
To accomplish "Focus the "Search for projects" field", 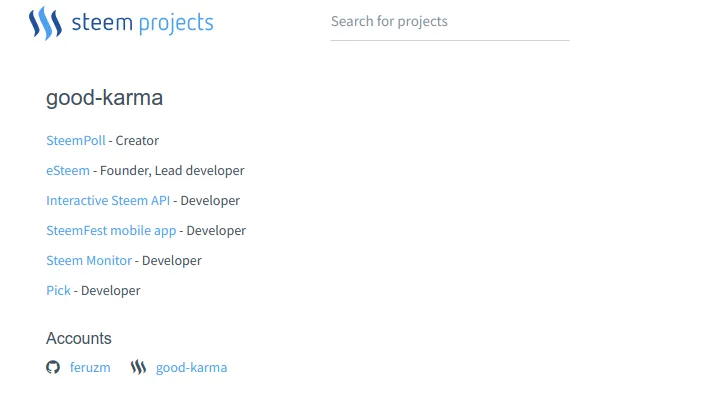I will coord(450,22).
